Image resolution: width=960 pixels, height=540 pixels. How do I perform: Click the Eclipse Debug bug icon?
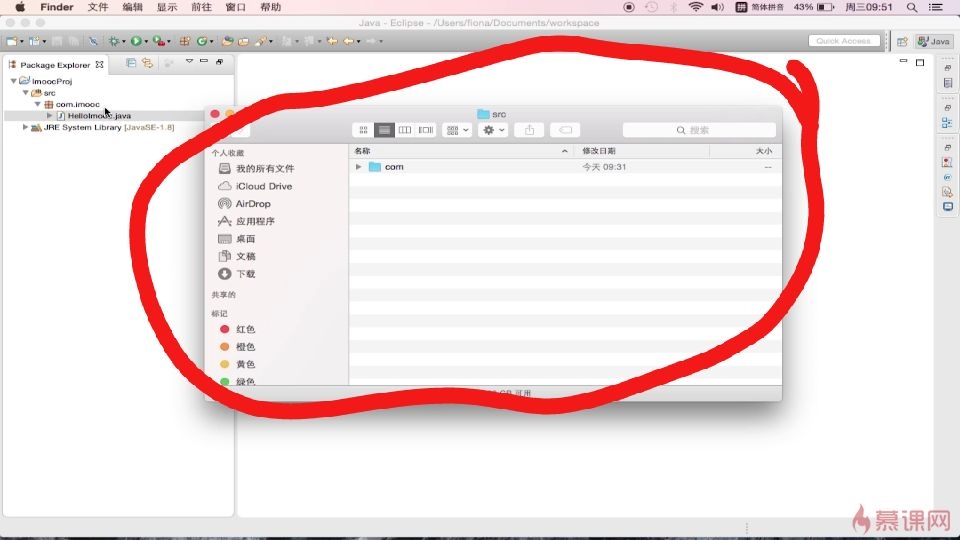[114, 41]
